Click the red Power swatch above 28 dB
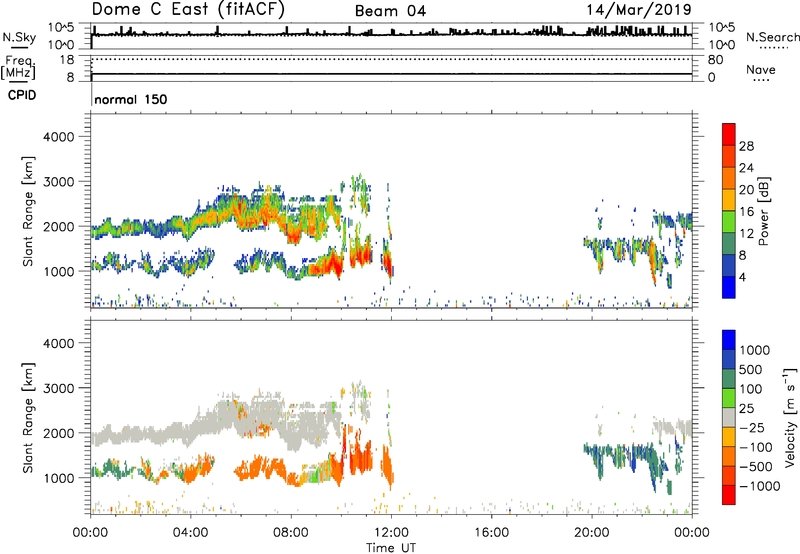The image size is (800, 554). tap(729, 134)
